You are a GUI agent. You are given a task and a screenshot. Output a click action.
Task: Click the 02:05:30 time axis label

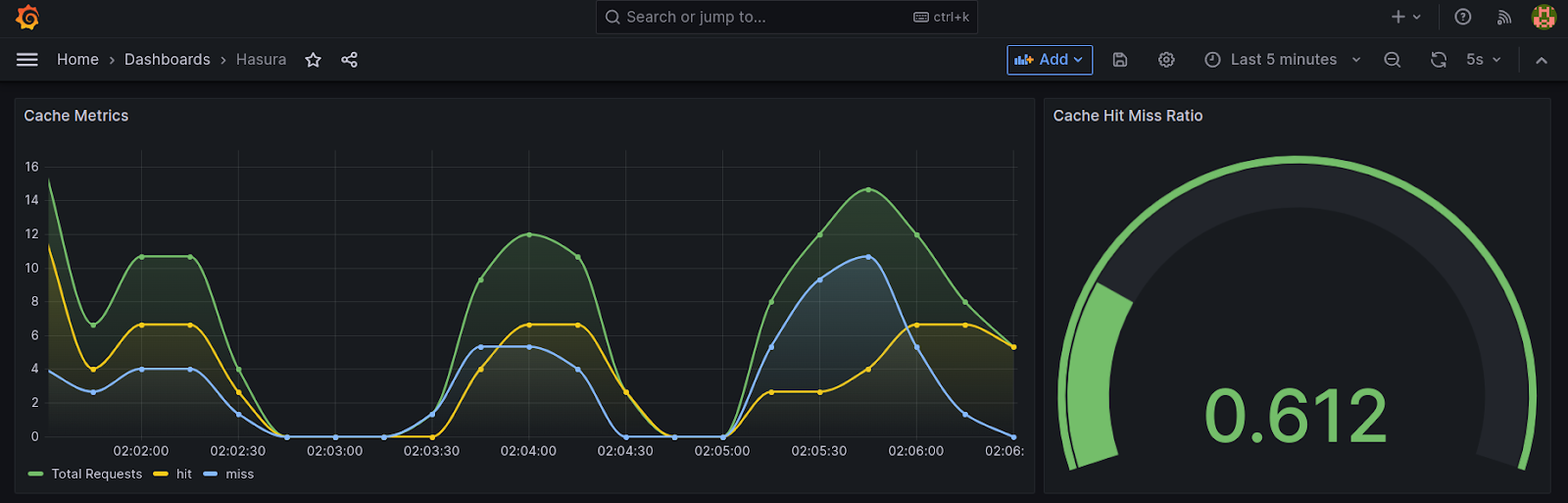click(x=819, y=451)
